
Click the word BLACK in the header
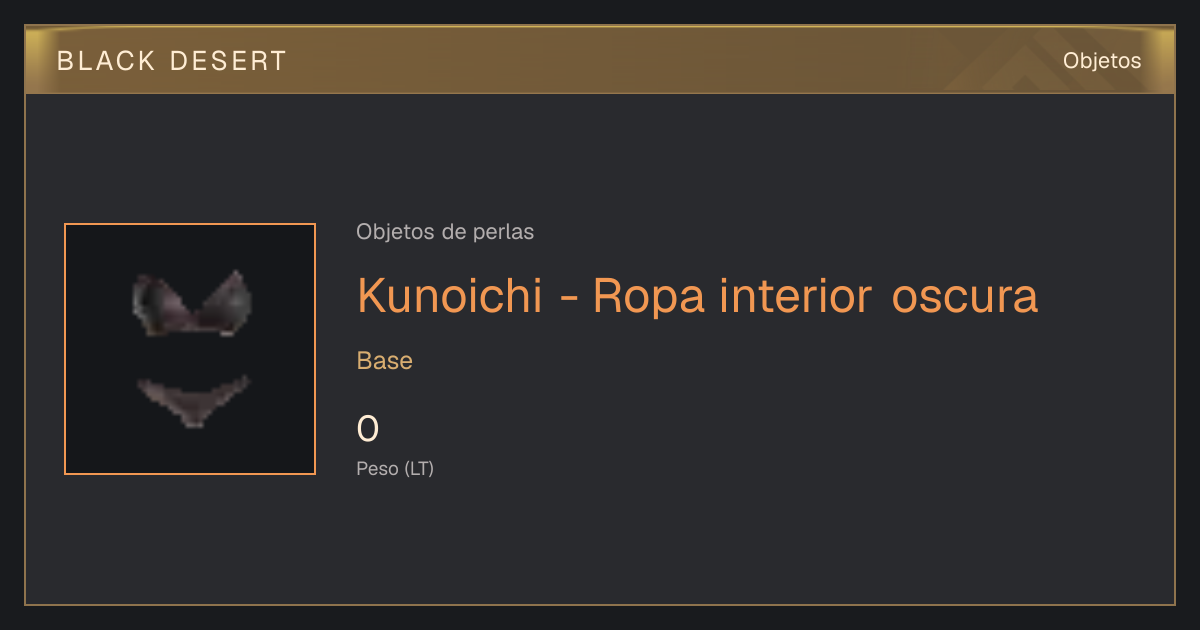point(107,61)
